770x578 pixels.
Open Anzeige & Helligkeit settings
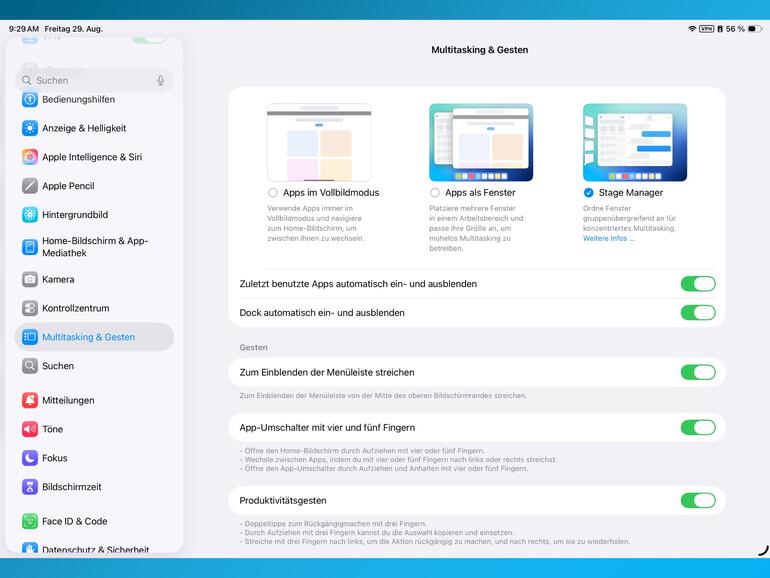pyautogui.click(x=94, y=128)
